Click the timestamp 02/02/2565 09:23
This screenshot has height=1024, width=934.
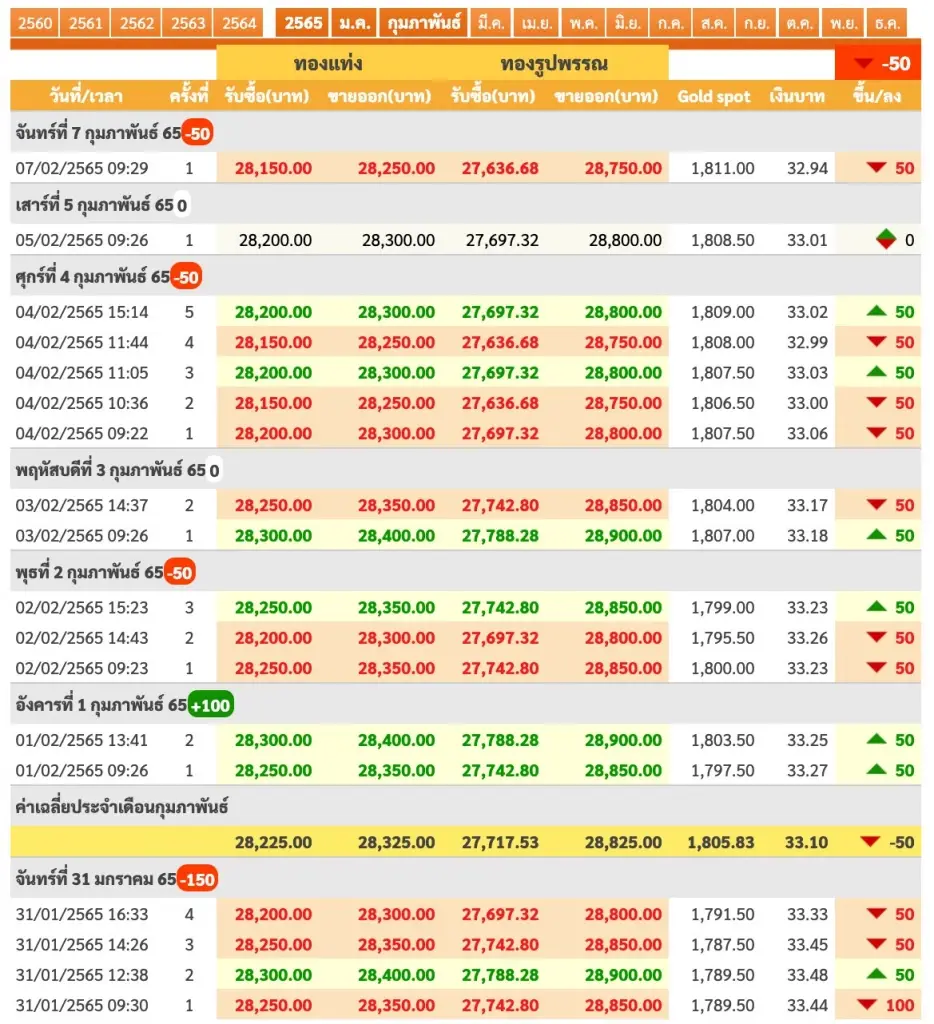pyautogui.click(x=82, y=668)
